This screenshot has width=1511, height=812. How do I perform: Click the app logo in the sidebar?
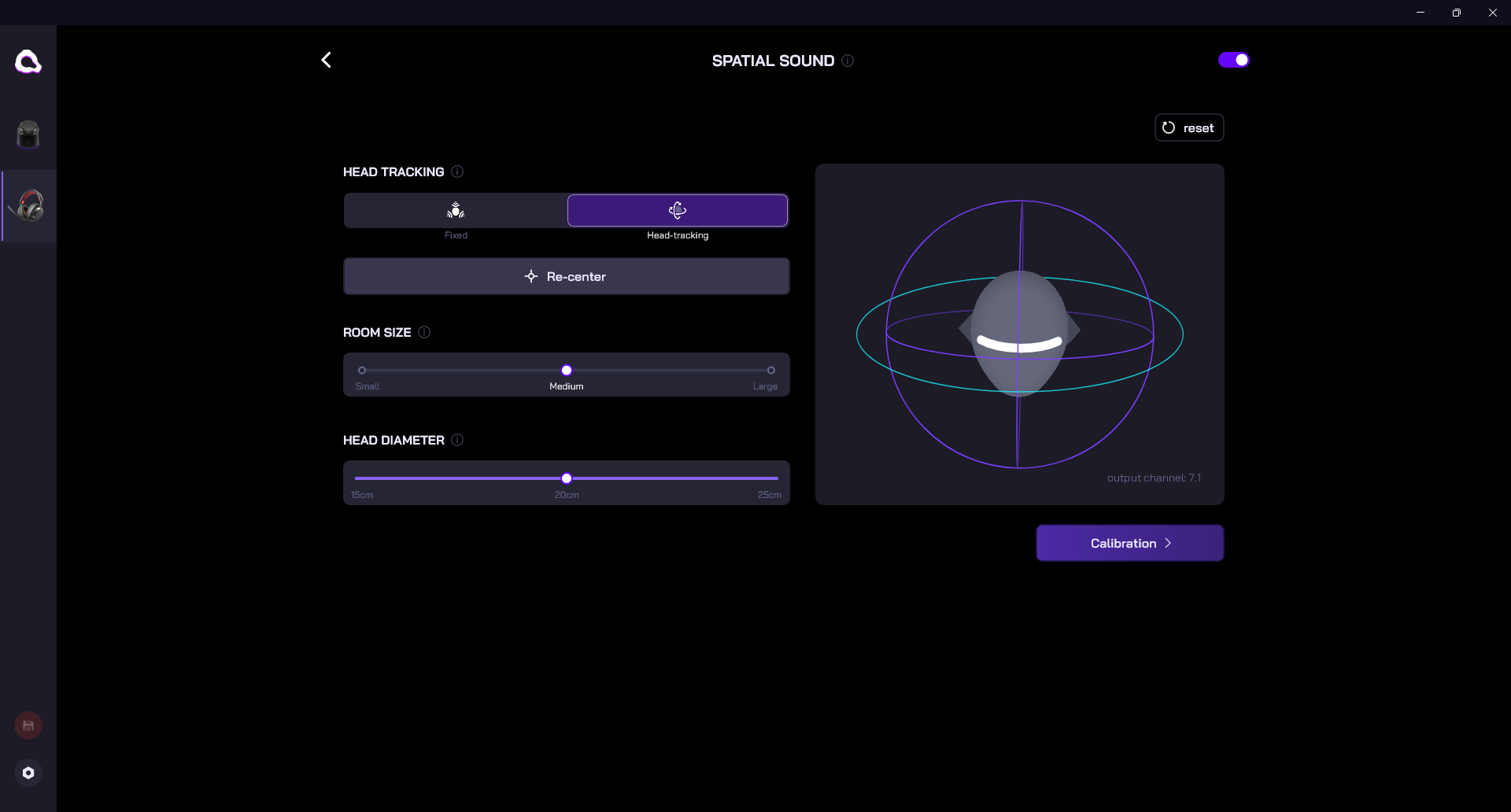click(28, 61)
